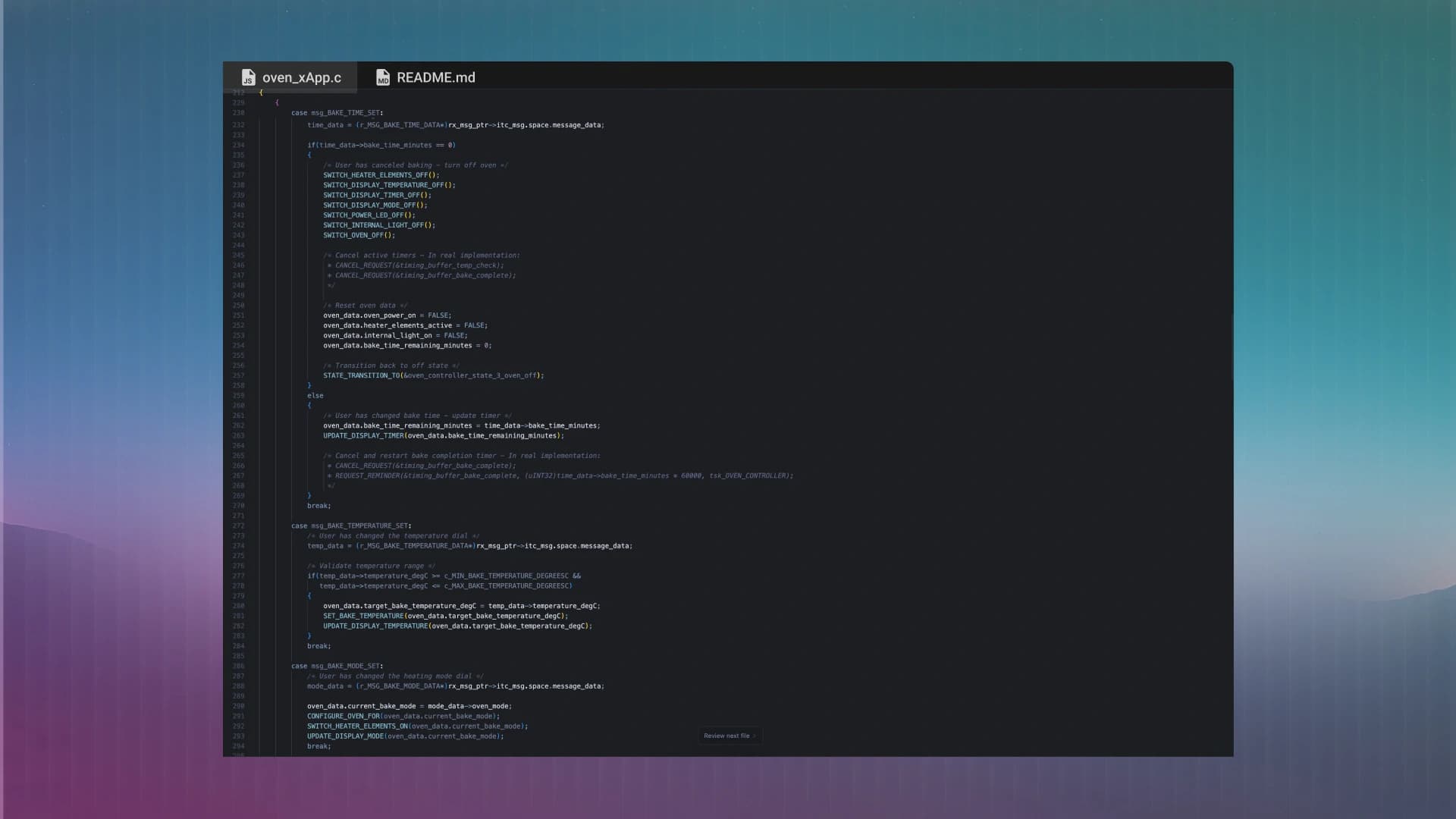Click the chevron on the Review next file button

click(754, 736)
